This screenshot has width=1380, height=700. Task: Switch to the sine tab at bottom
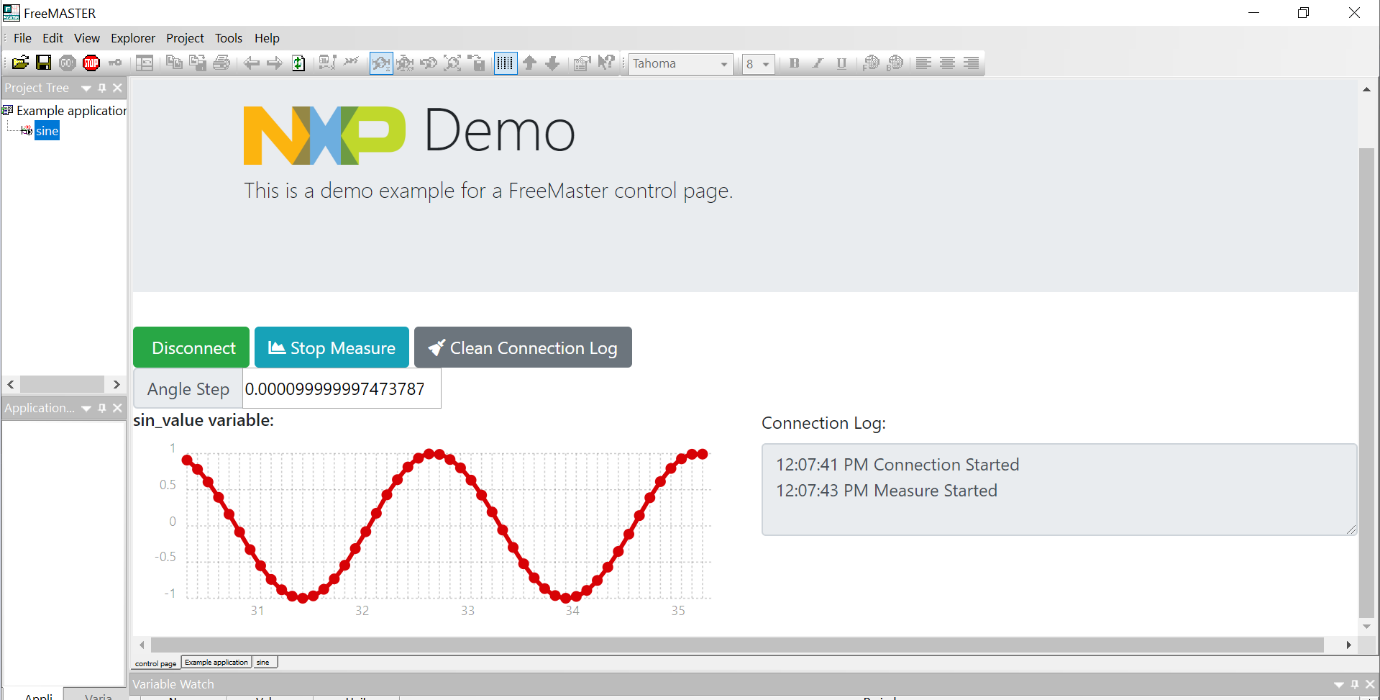[x=263, y=661]
